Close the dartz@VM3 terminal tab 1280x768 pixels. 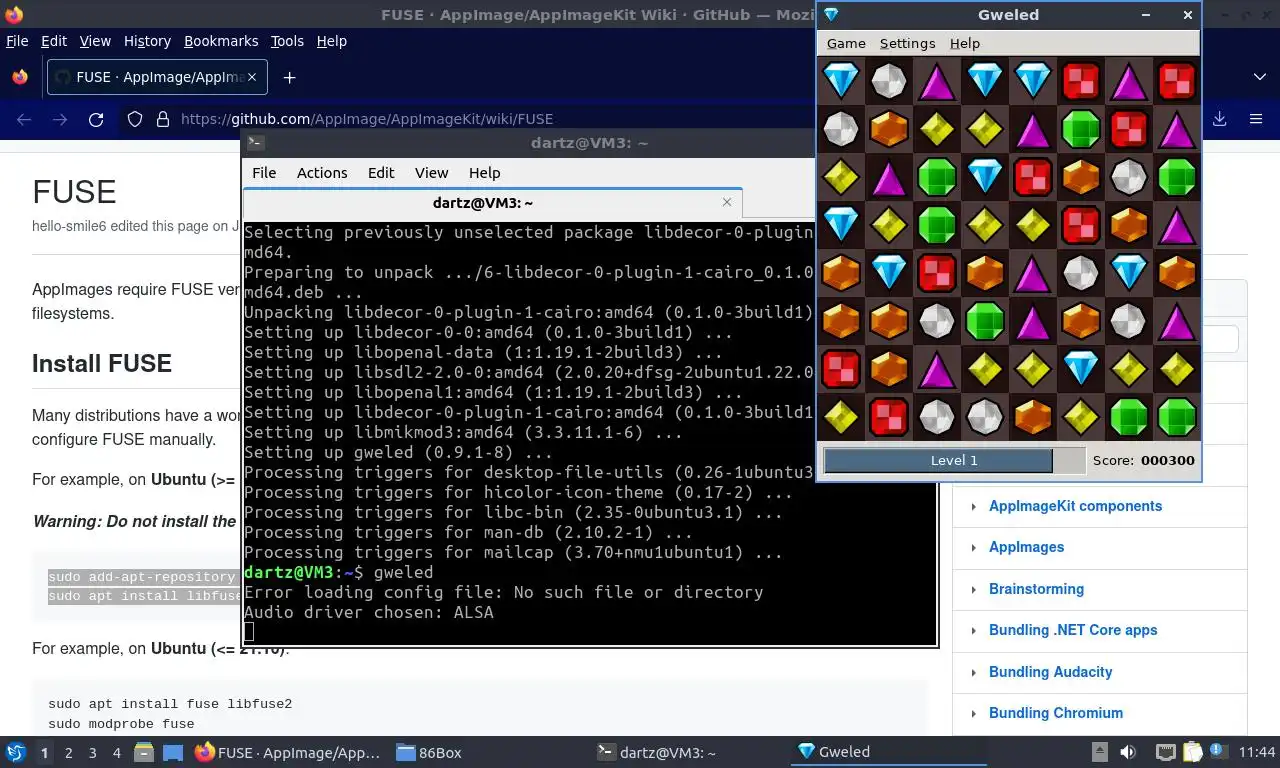727,202
